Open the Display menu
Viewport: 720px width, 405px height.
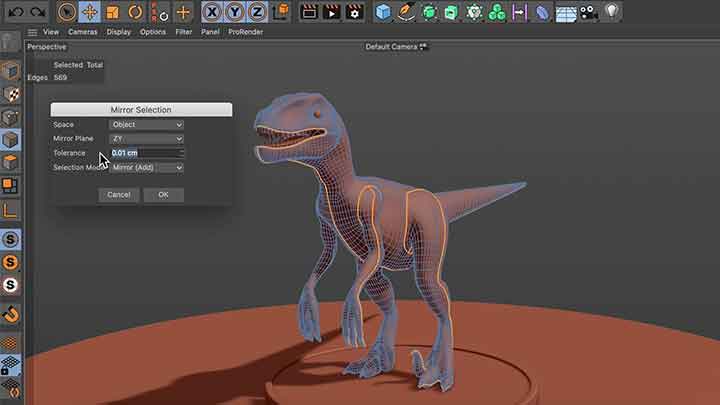coord(119,32)
